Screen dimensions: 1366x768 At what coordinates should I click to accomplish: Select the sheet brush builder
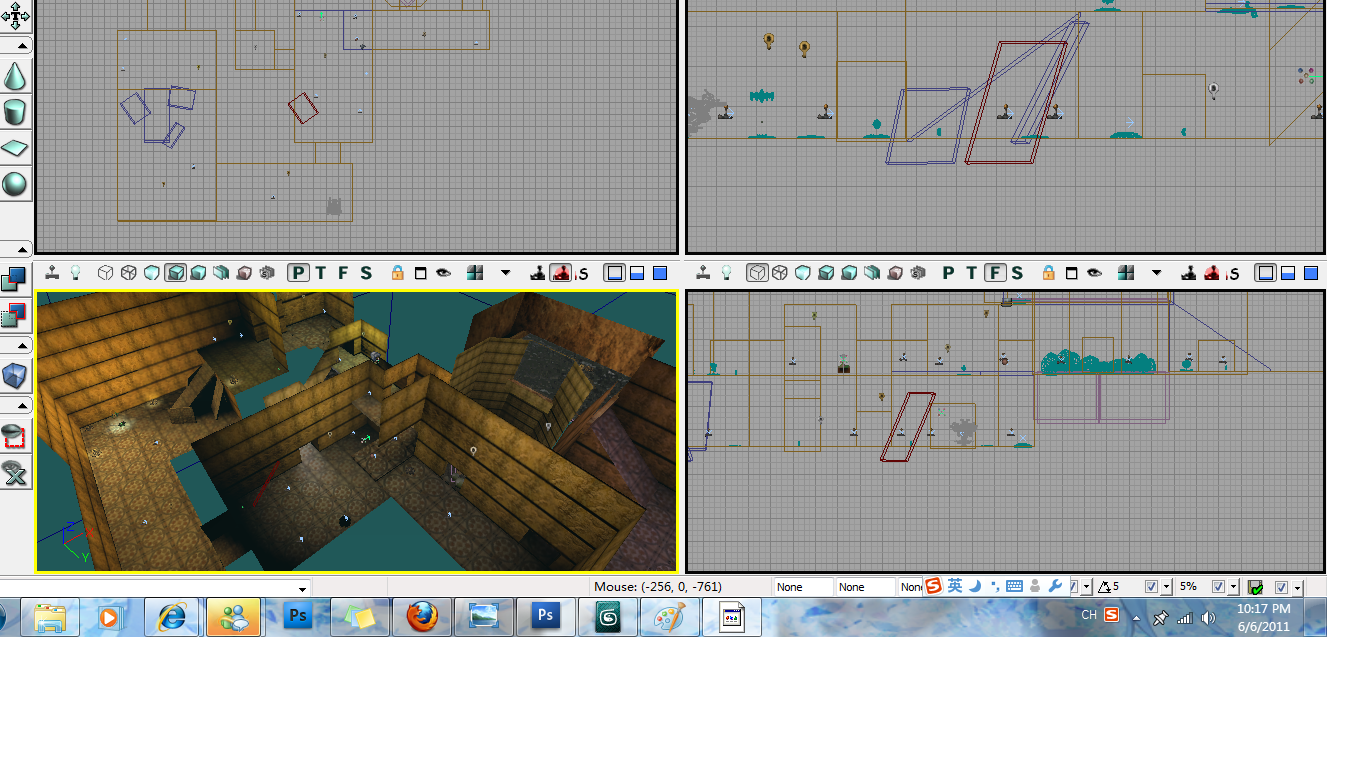(x=15, y=148)
